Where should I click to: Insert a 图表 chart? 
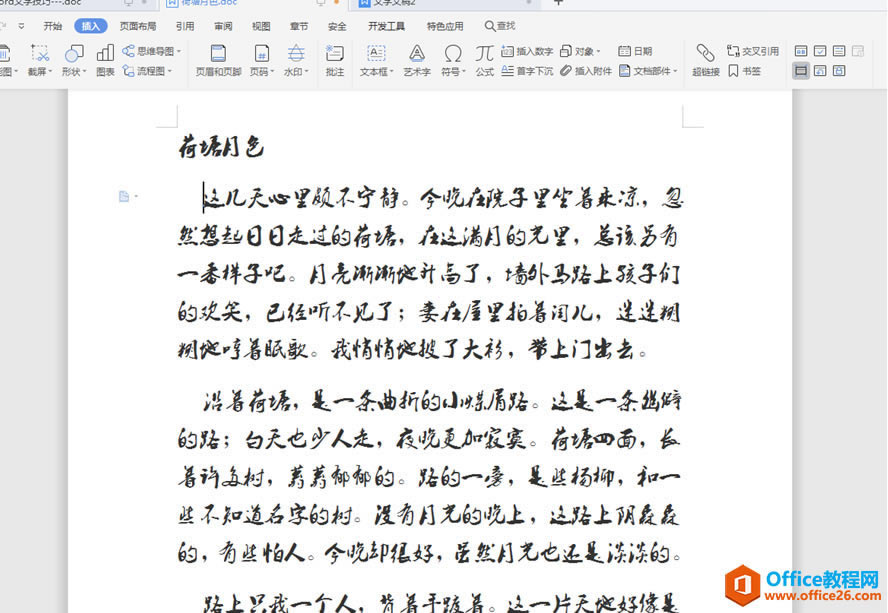tap(105, 59)
